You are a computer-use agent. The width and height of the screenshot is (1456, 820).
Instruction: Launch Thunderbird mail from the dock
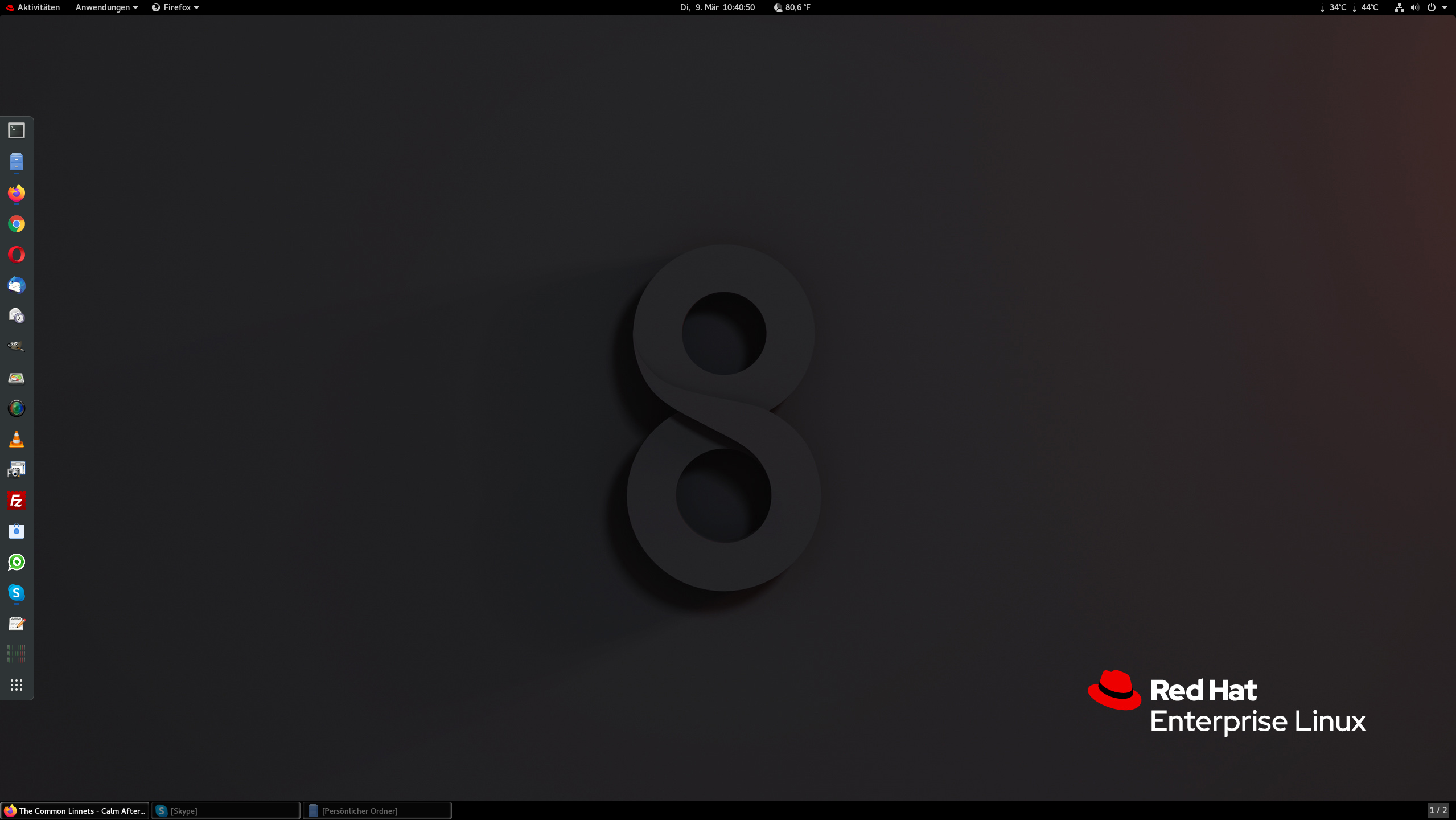(17, 285)
